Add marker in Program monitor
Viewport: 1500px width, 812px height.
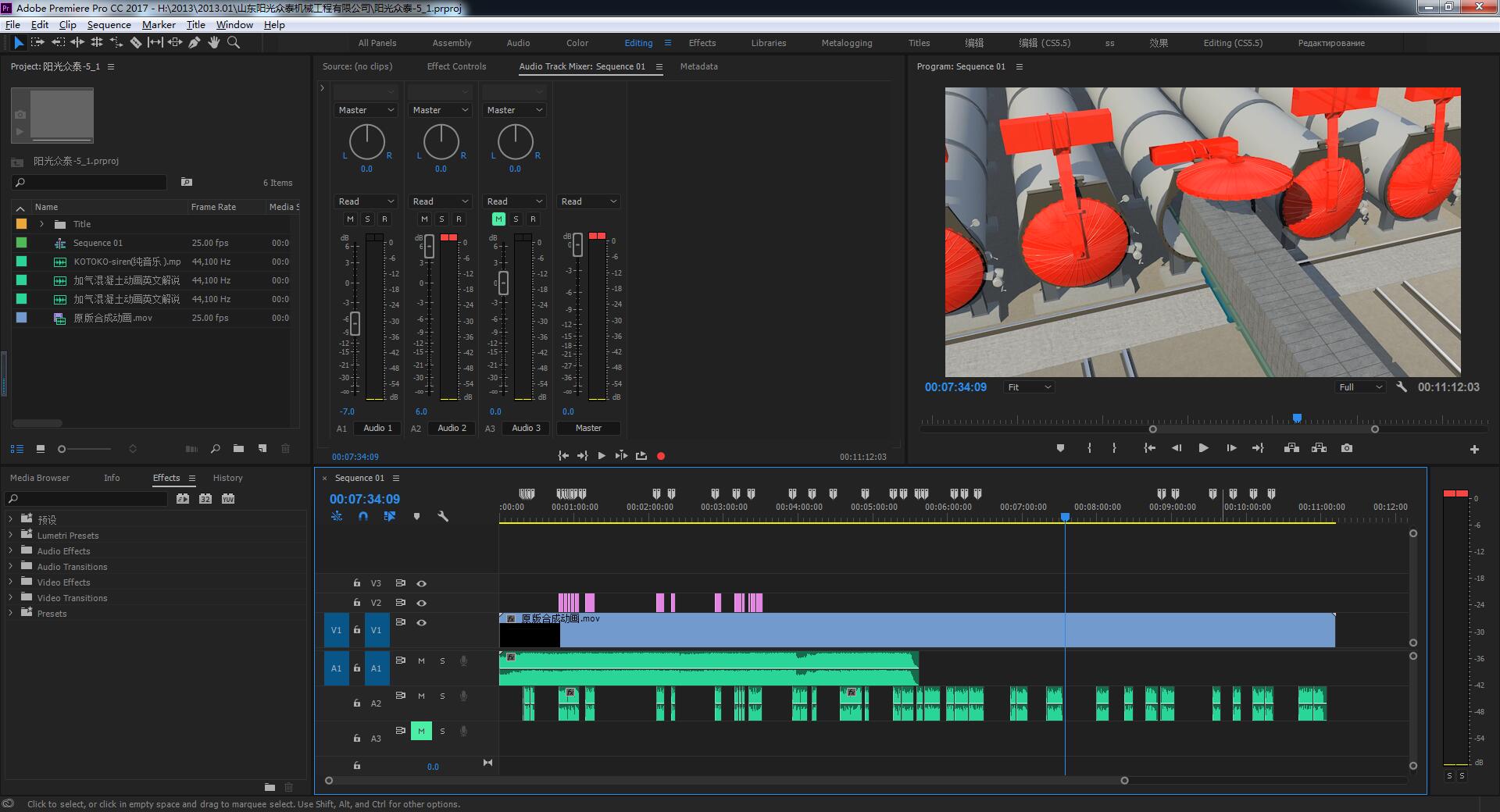pyautogui.click(x=1060, y=448)
